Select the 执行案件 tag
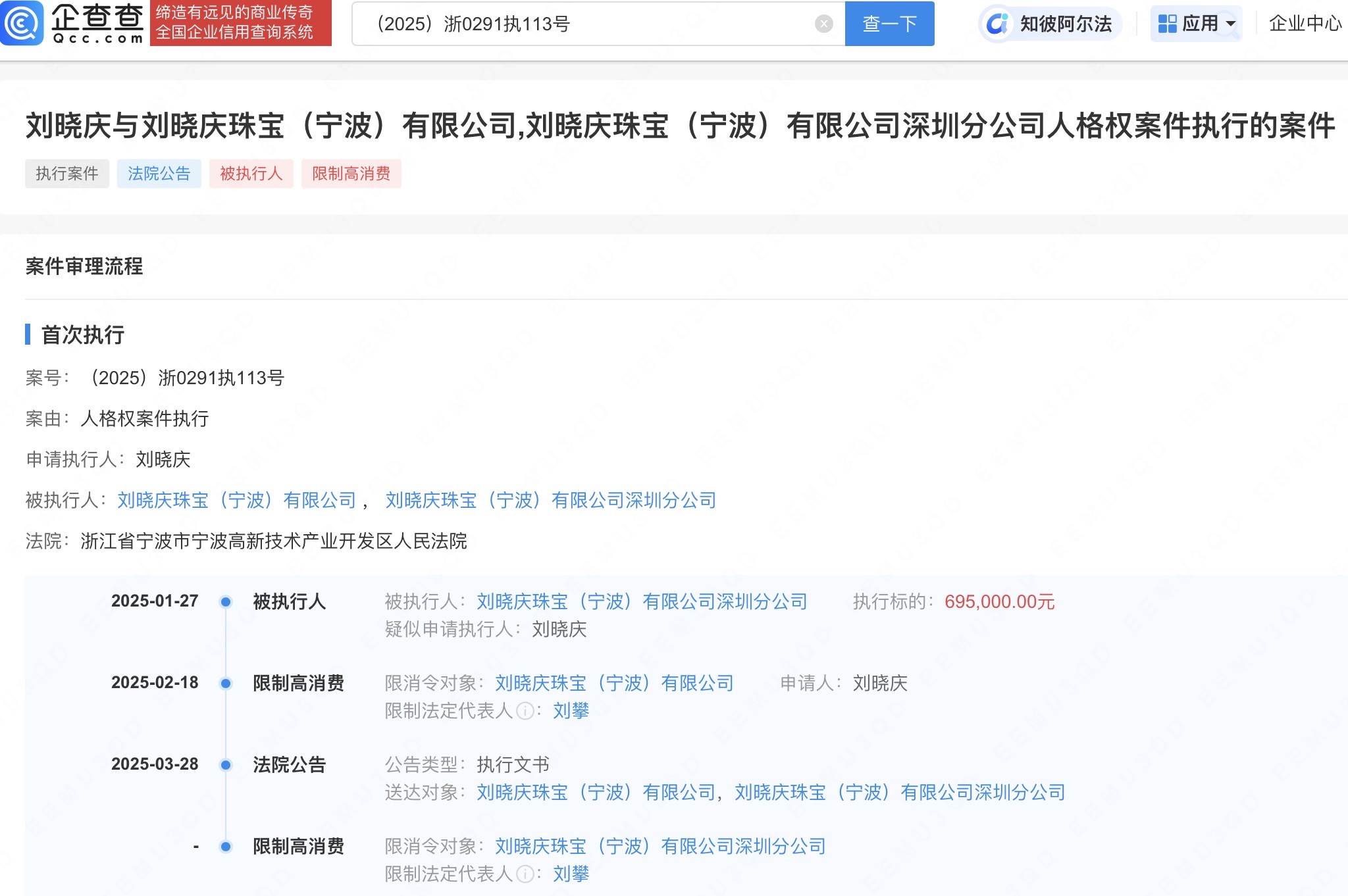 pyautogui.click(x=67, y=174)
